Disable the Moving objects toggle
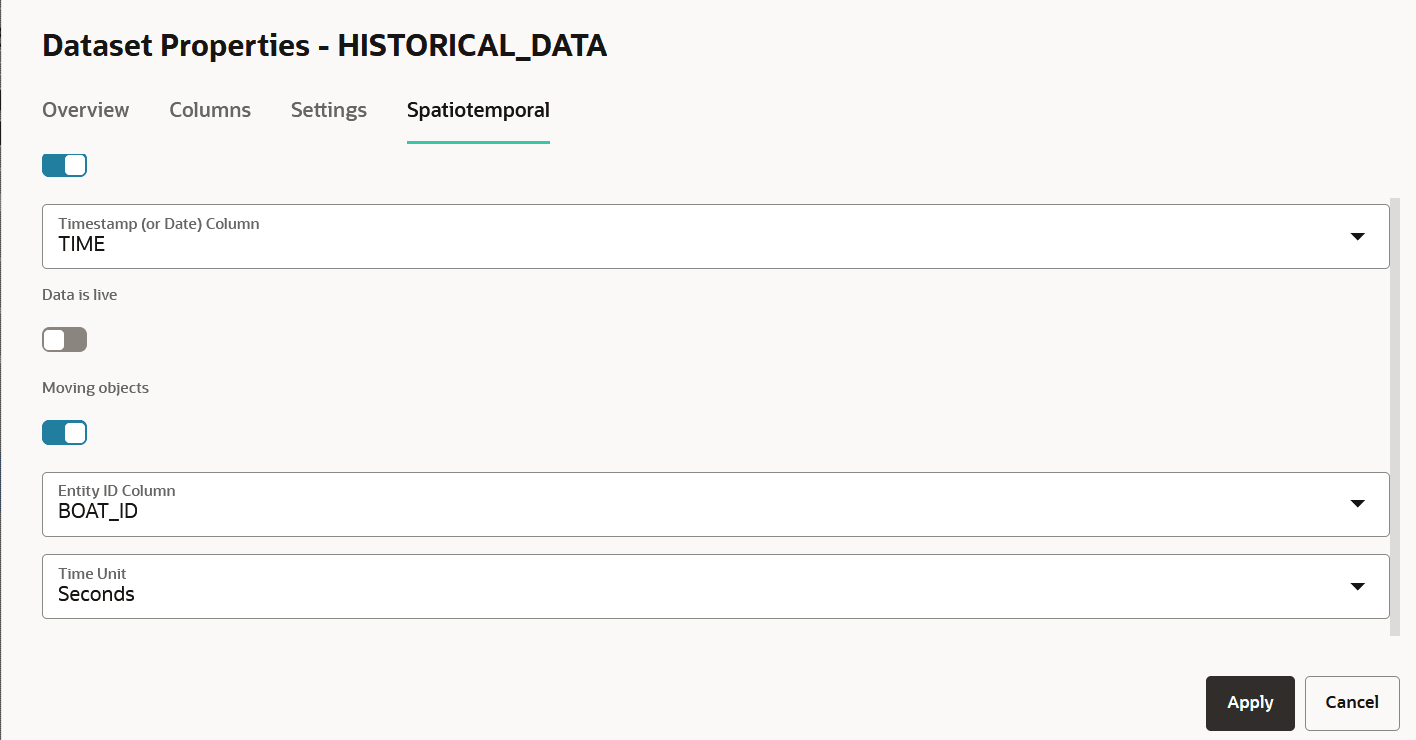This screenshot has width=1416, height=740. click(64, 432)
